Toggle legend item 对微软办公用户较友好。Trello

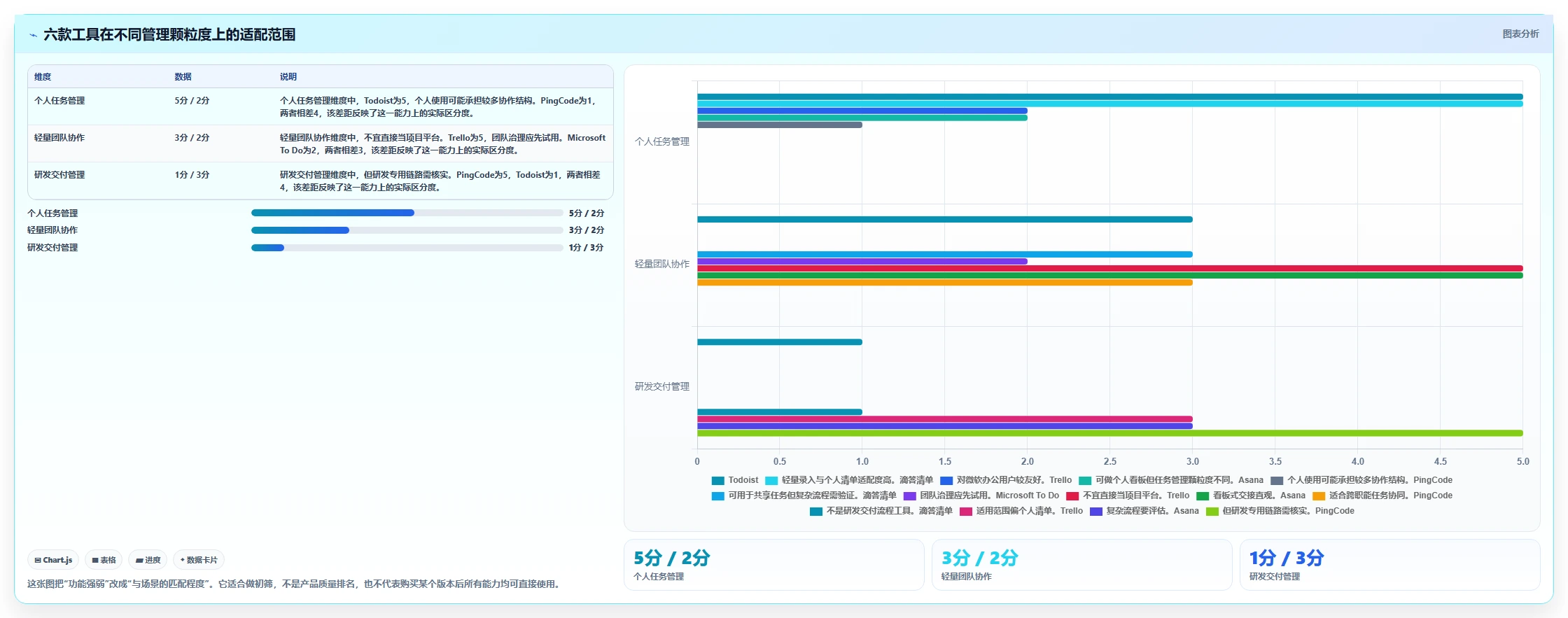click(1006, 480)
